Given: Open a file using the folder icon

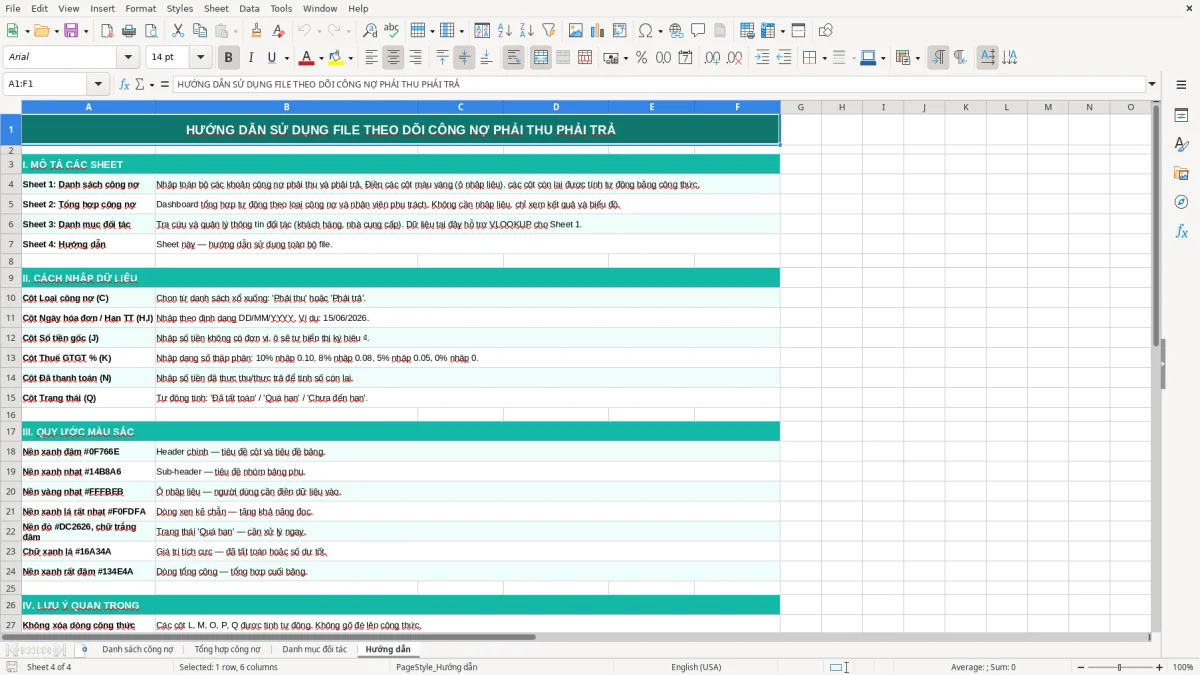Looking at the screenshot, I should [40, 31].
